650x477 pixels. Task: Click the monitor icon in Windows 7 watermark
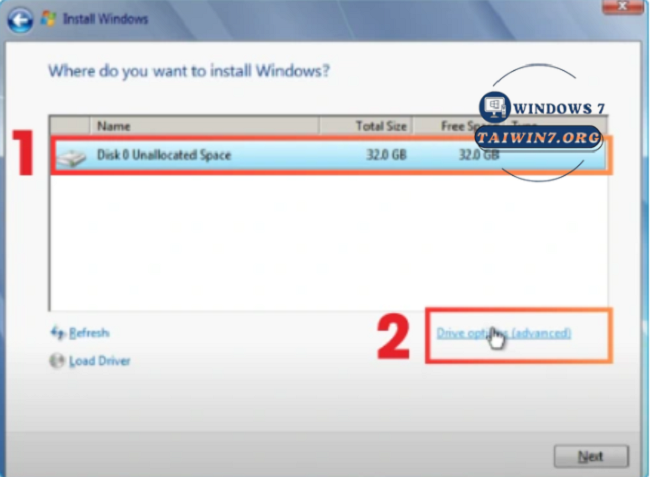(x=494, y=106)
